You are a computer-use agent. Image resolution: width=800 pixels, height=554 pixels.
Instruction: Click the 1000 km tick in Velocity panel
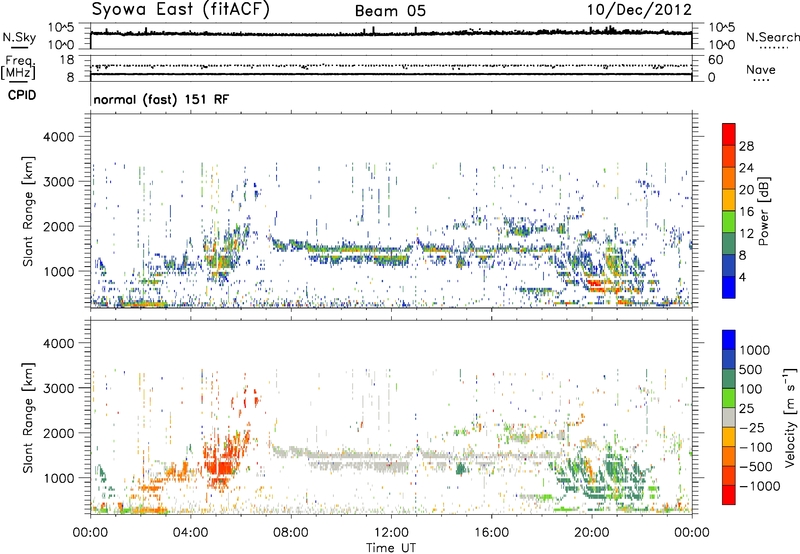click(x=58, y=478)
